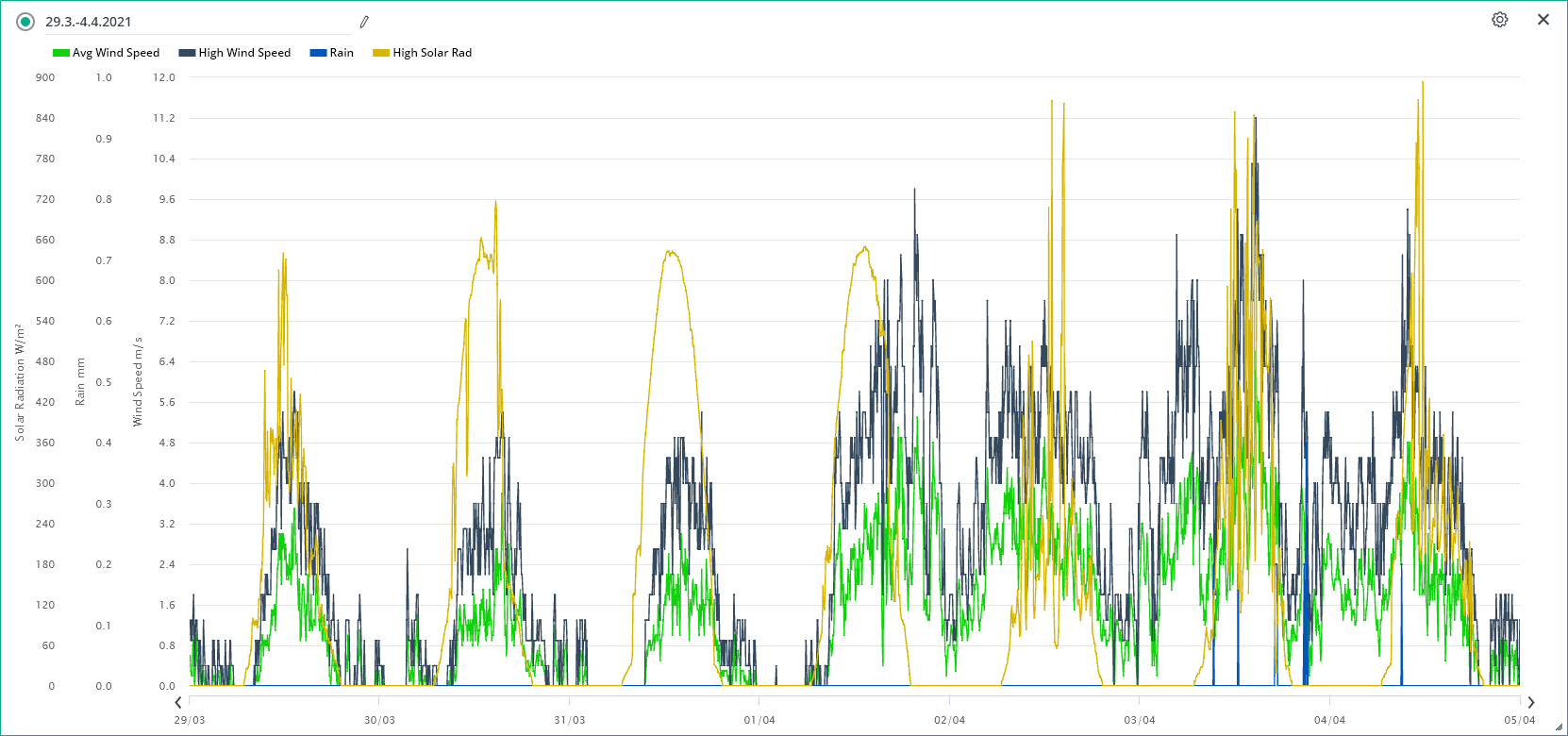Toggle the Rain series in the legend

(x=341, y=53)
